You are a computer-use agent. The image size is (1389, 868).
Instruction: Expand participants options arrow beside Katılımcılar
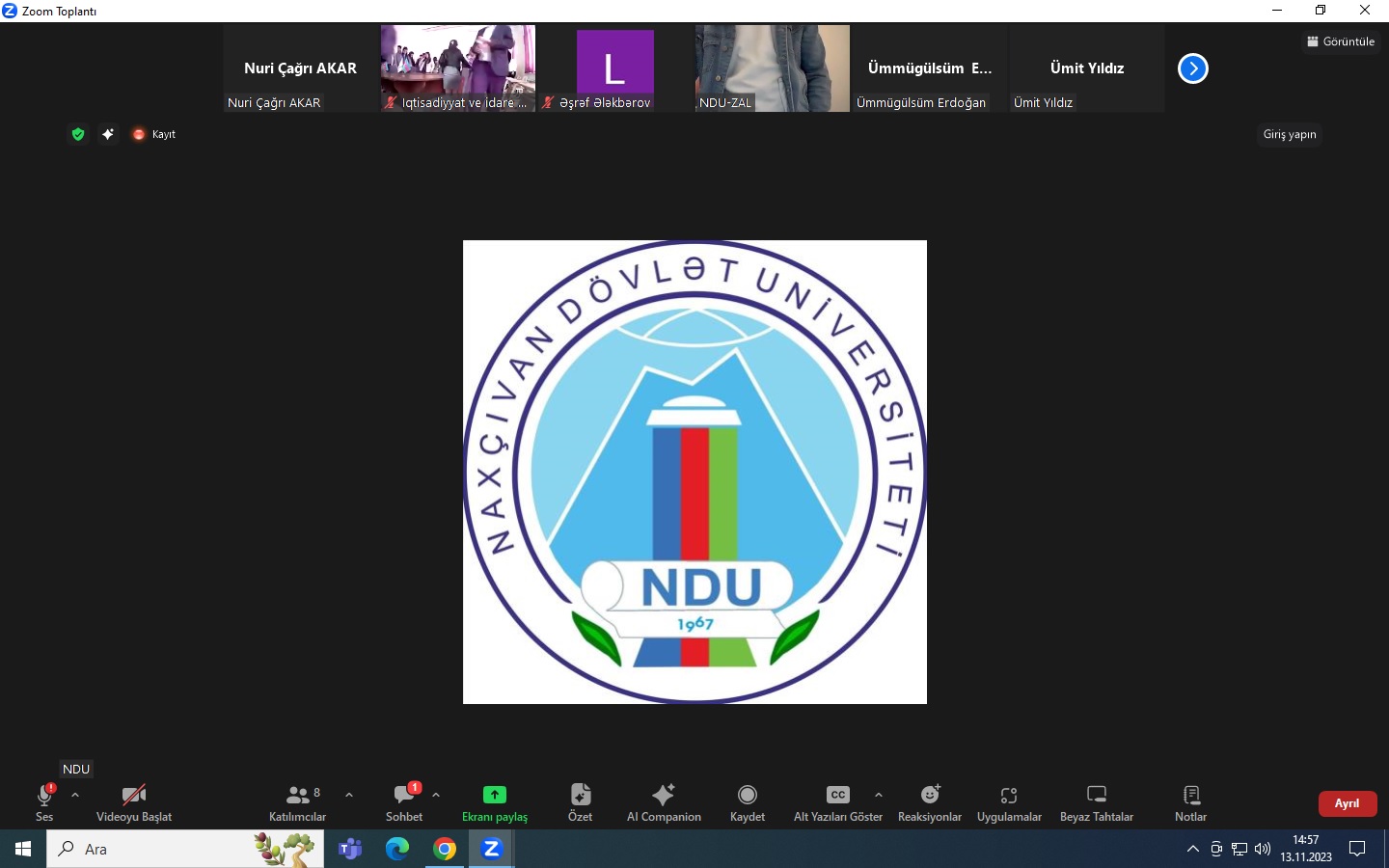point(349,796)
